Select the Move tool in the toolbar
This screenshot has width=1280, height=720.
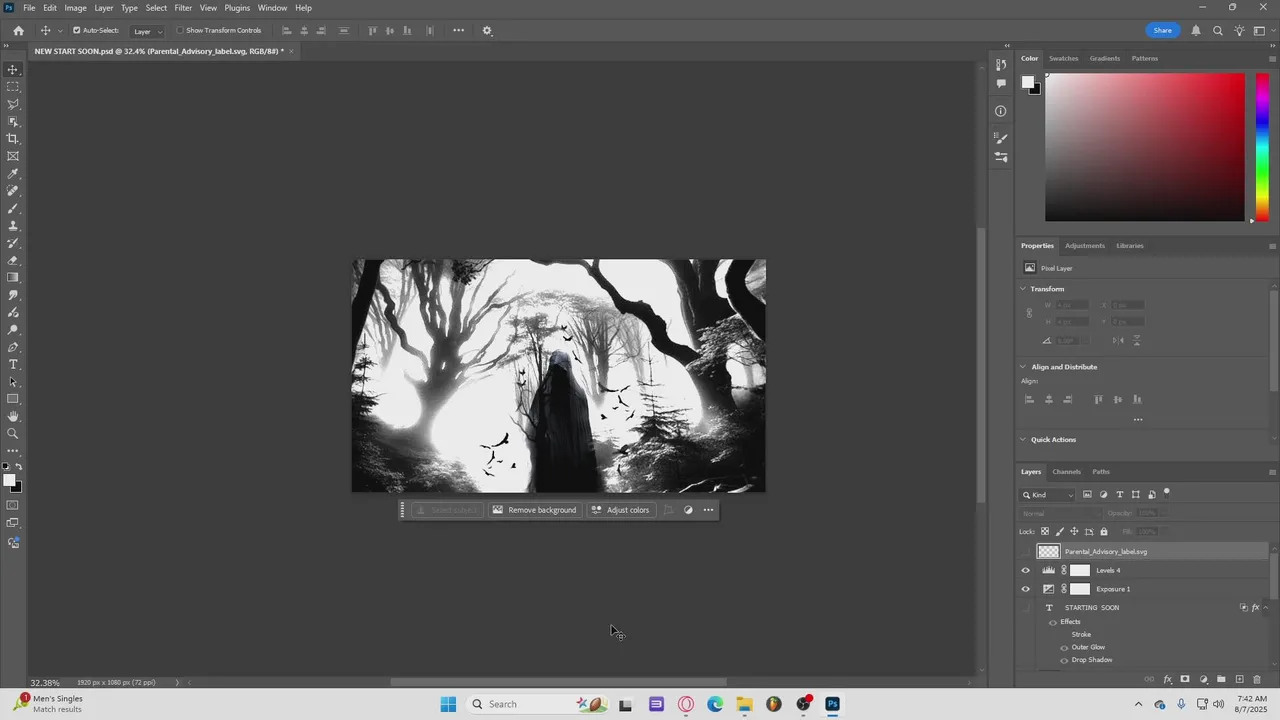click(13, 69)
